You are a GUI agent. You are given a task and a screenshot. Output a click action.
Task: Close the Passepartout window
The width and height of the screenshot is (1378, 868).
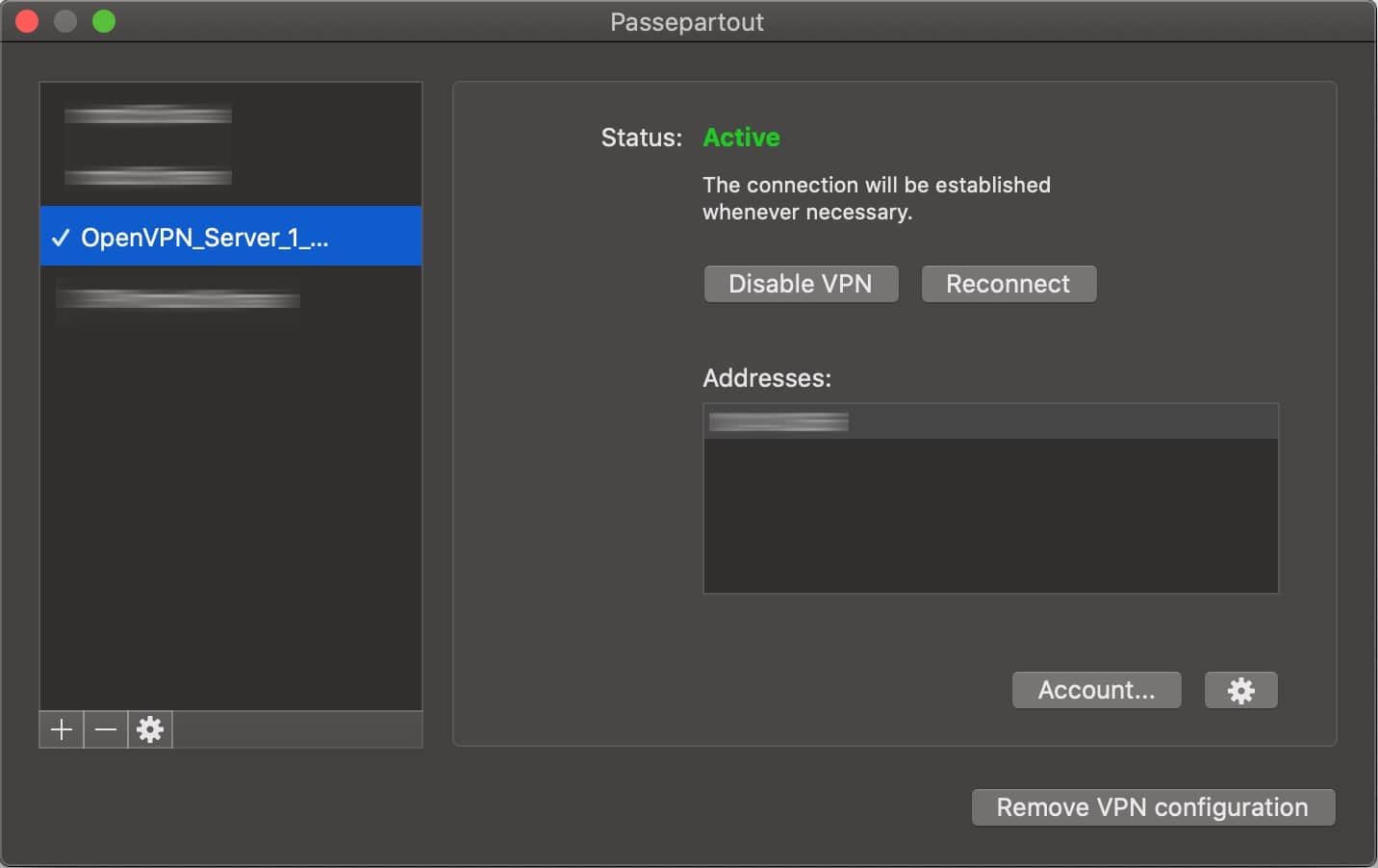[27, 20]
